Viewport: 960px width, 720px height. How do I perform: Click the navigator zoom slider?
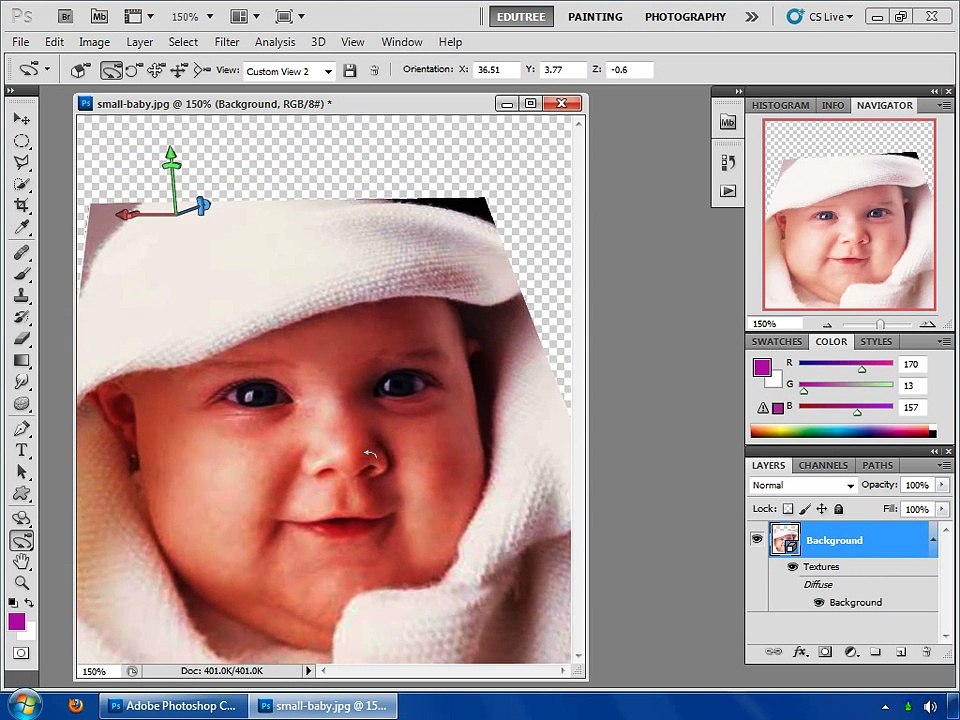point(879,324)
